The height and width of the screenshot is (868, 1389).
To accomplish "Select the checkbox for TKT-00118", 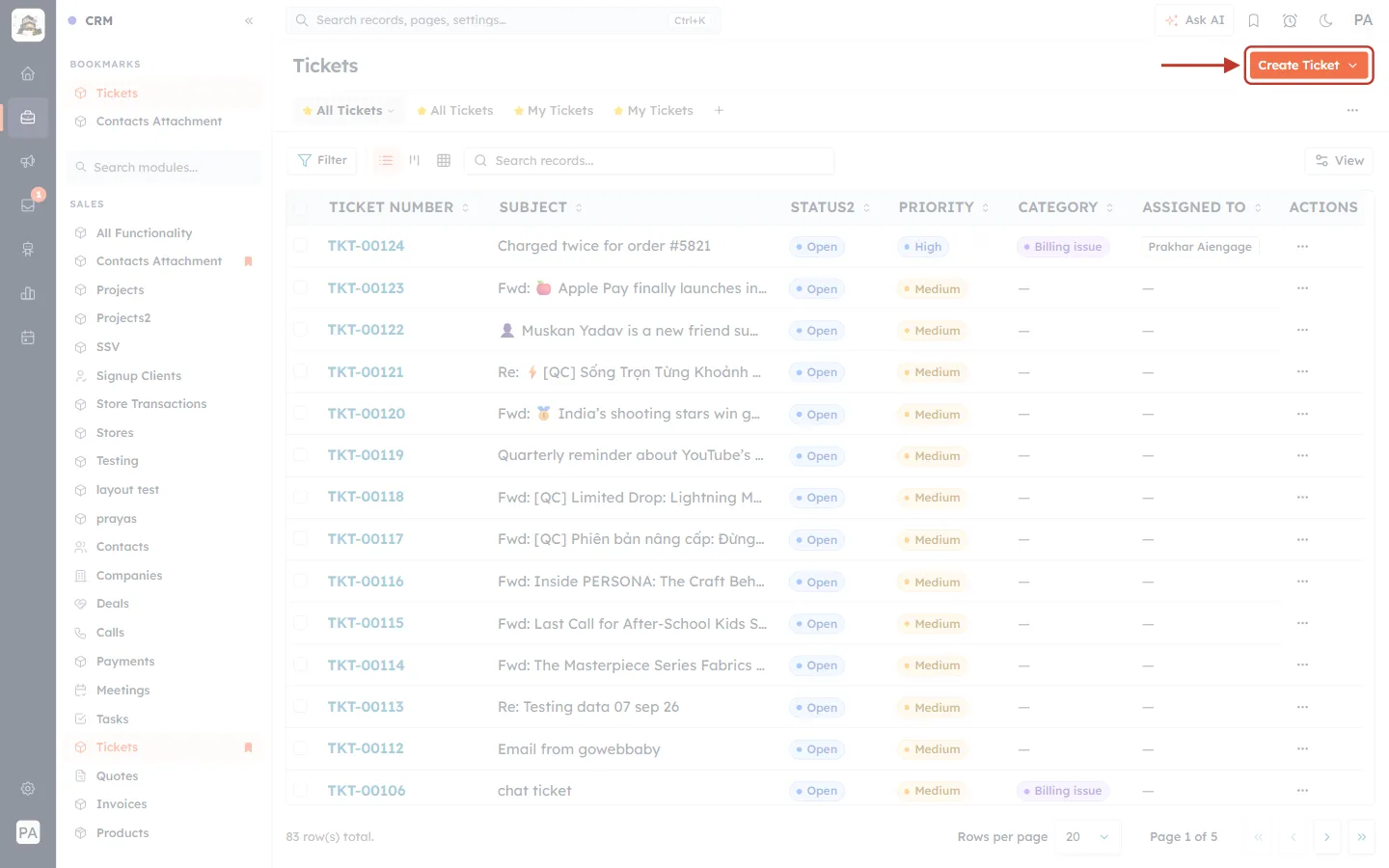I will point(300,497).
